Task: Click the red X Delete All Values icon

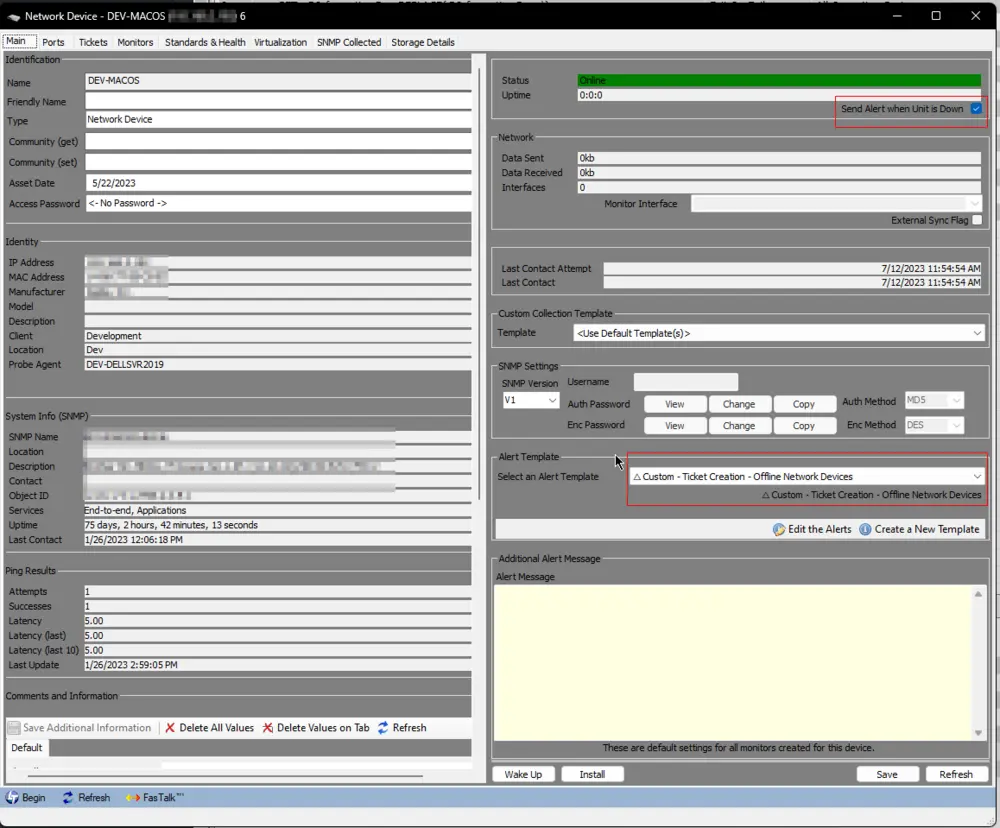Action: tap(170, 728)
